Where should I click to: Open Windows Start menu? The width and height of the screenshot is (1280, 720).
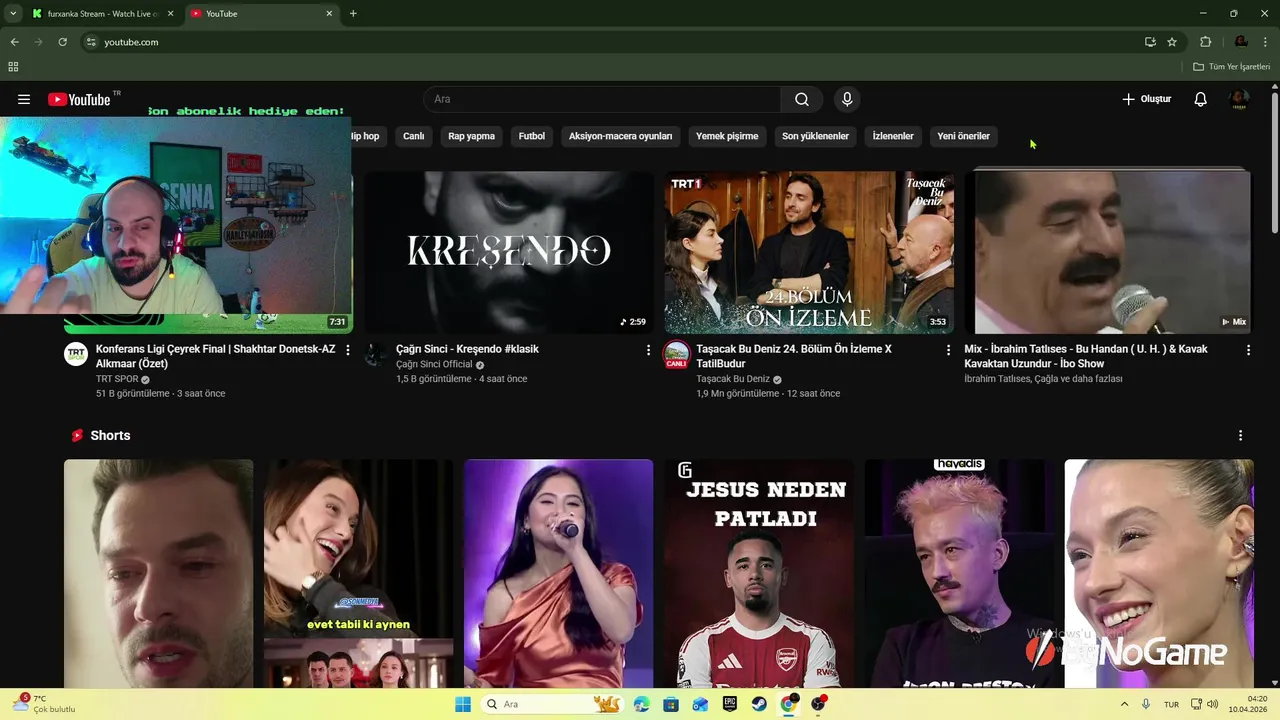click(x=463, y=704)
